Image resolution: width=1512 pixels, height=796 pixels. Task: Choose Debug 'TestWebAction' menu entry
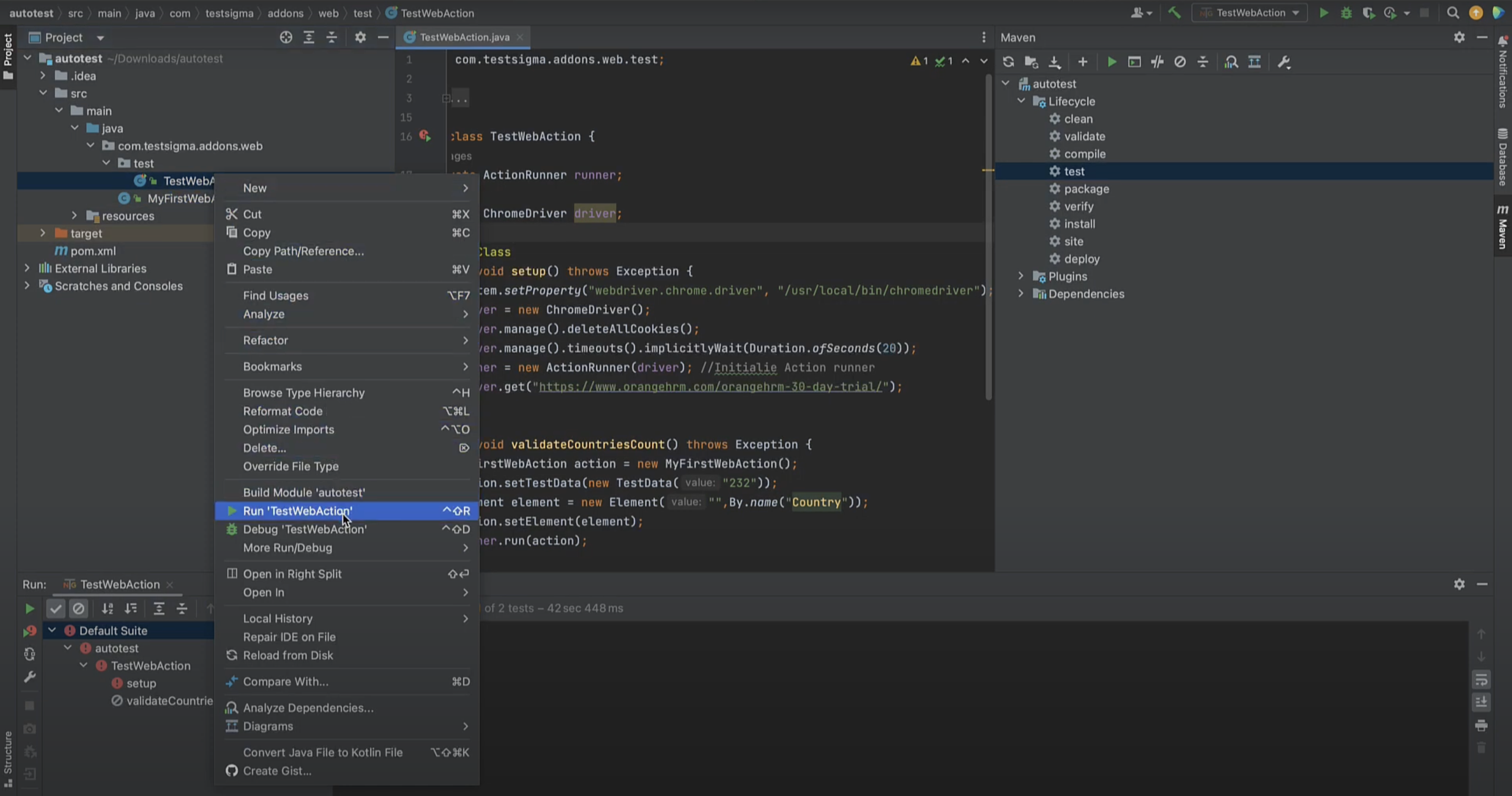pos(347,529)
